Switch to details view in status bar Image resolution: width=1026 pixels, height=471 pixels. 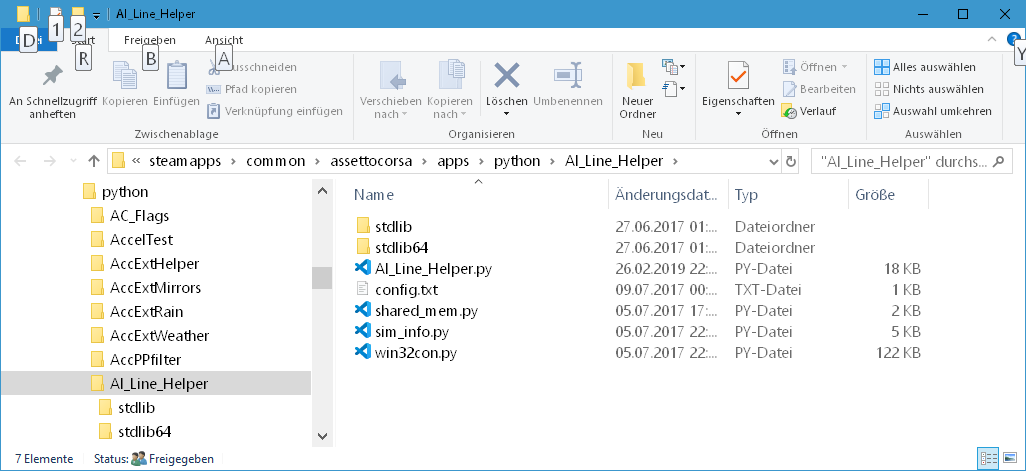point(987,459)
